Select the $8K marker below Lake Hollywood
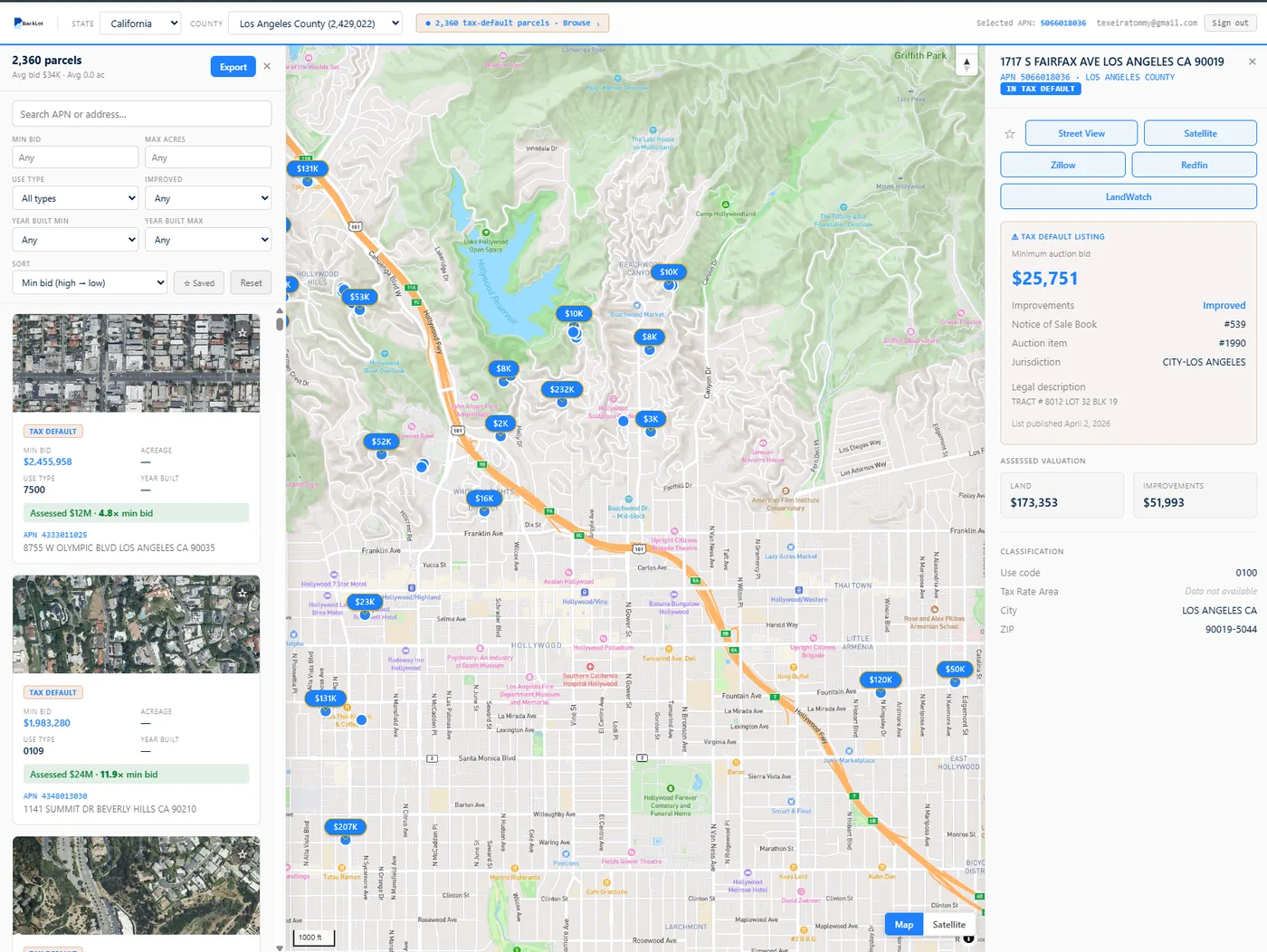Image resolution: width=1267 pixels, height=952 pixels. [504, 368]
